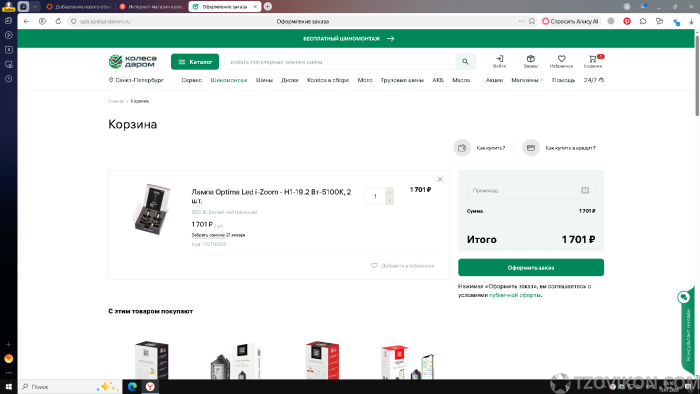Click the Windows Start button
The width and height of the screenshot is (700, 394).
pyautogui.click(x=8, y=387)
